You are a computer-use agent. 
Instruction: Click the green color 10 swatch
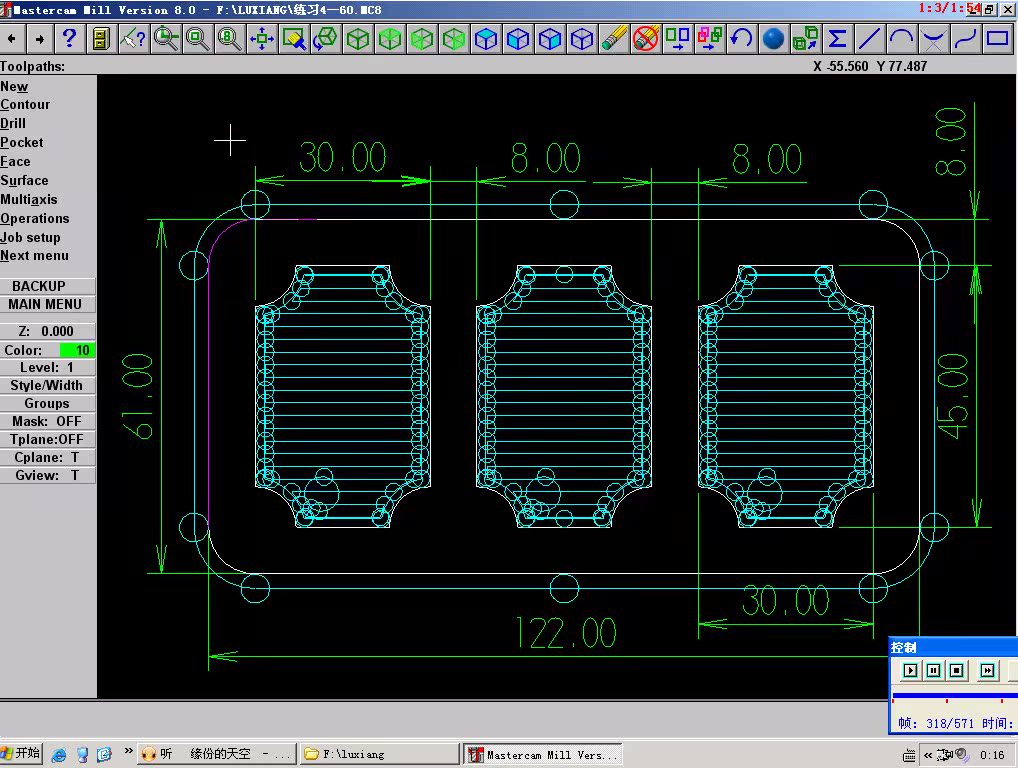pos(77,350)
